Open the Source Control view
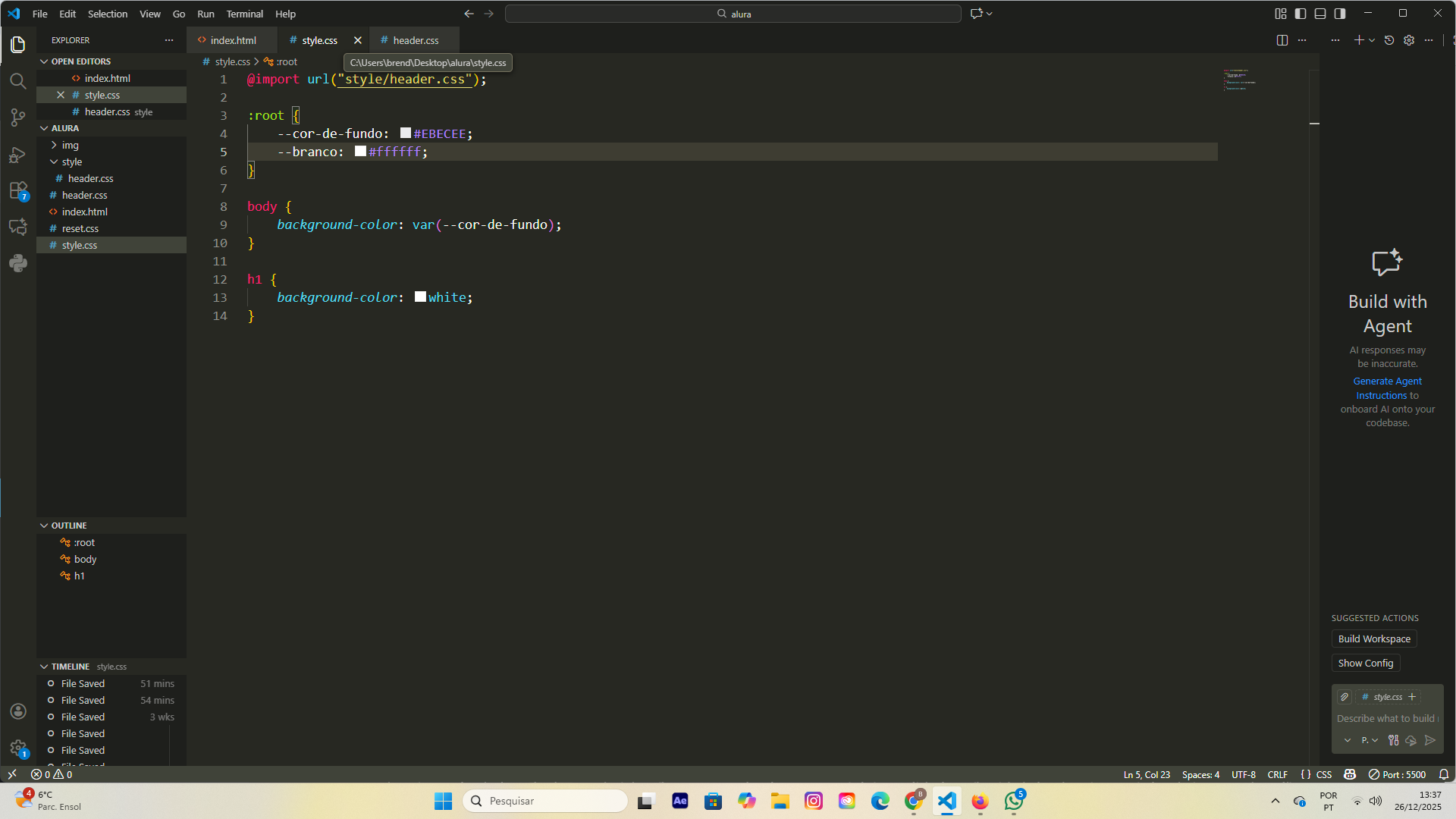The image size is (1456, 819). click(x=18, y=117)
